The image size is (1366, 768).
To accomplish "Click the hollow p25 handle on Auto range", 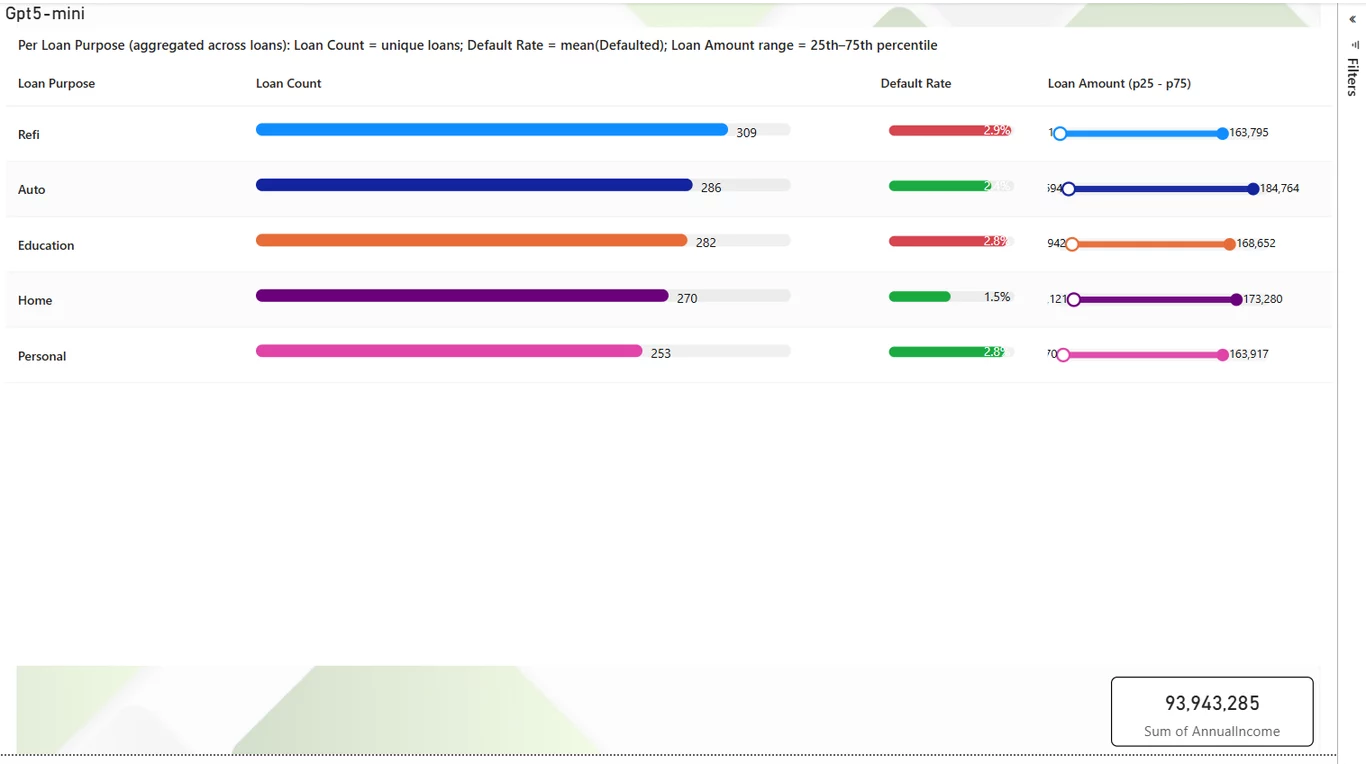I will pyautogui.click(x=1068, y=189).
